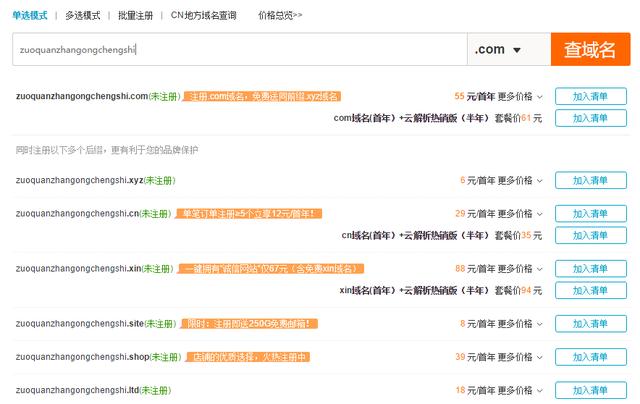Screen dimensions: 640x404
Task: Click zuoquanzhangongchengshi.xyz domain name text
Action: coord(79,180)
